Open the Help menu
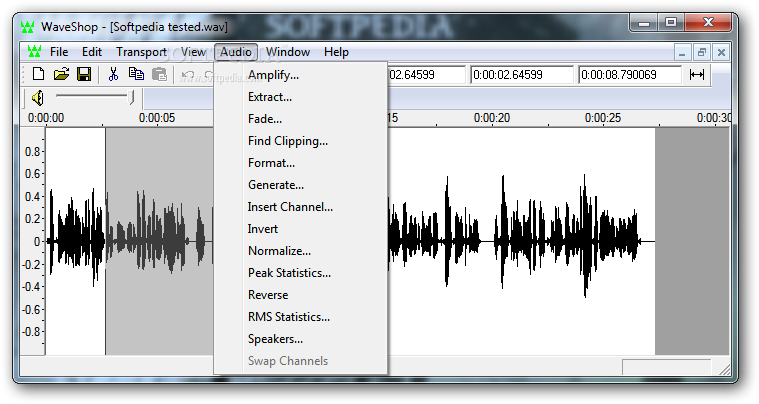Viewport: 759px width, 404px height. coord(336,52)
